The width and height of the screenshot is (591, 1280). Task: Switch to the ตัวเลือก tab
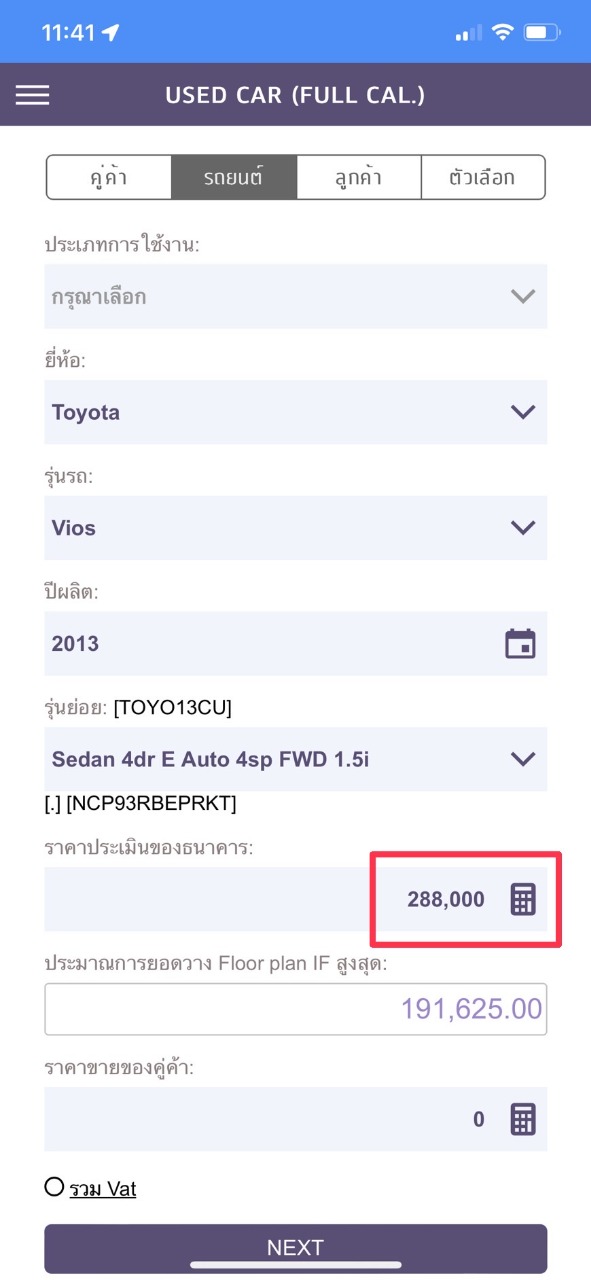pos(483,178)
